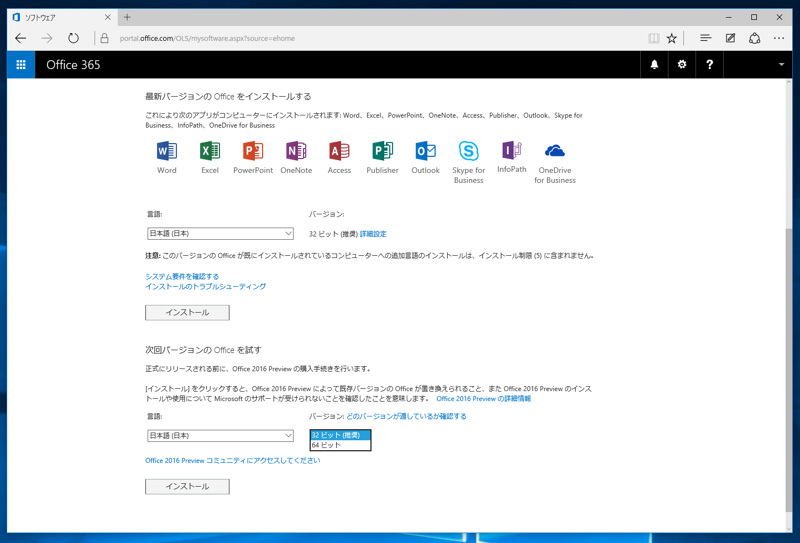Click the InfoPath app icon
The width and height of the screenshot is (800, 543).
tap(512, 150)
